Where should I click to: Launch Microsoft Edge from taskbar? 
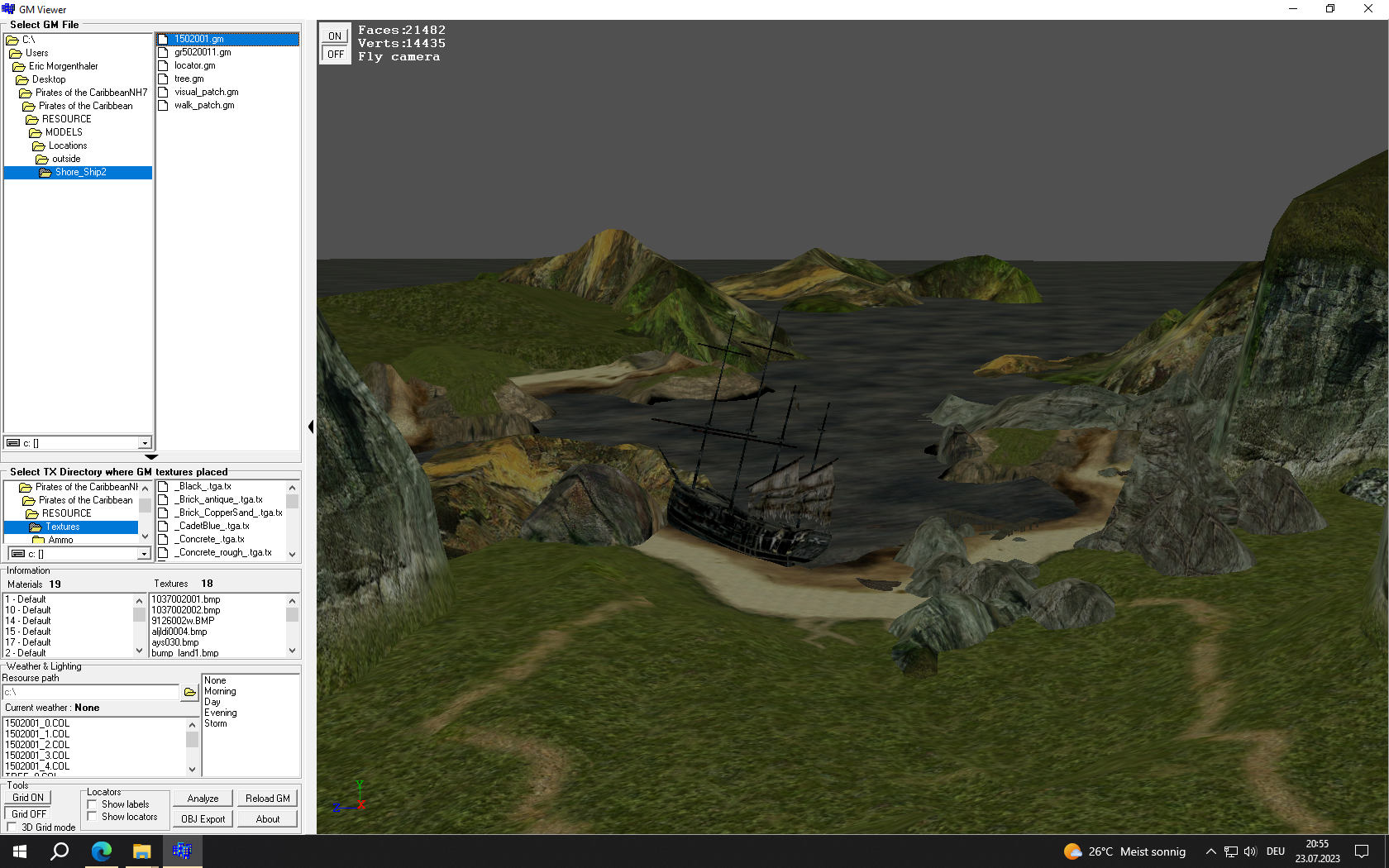(101, 851)
